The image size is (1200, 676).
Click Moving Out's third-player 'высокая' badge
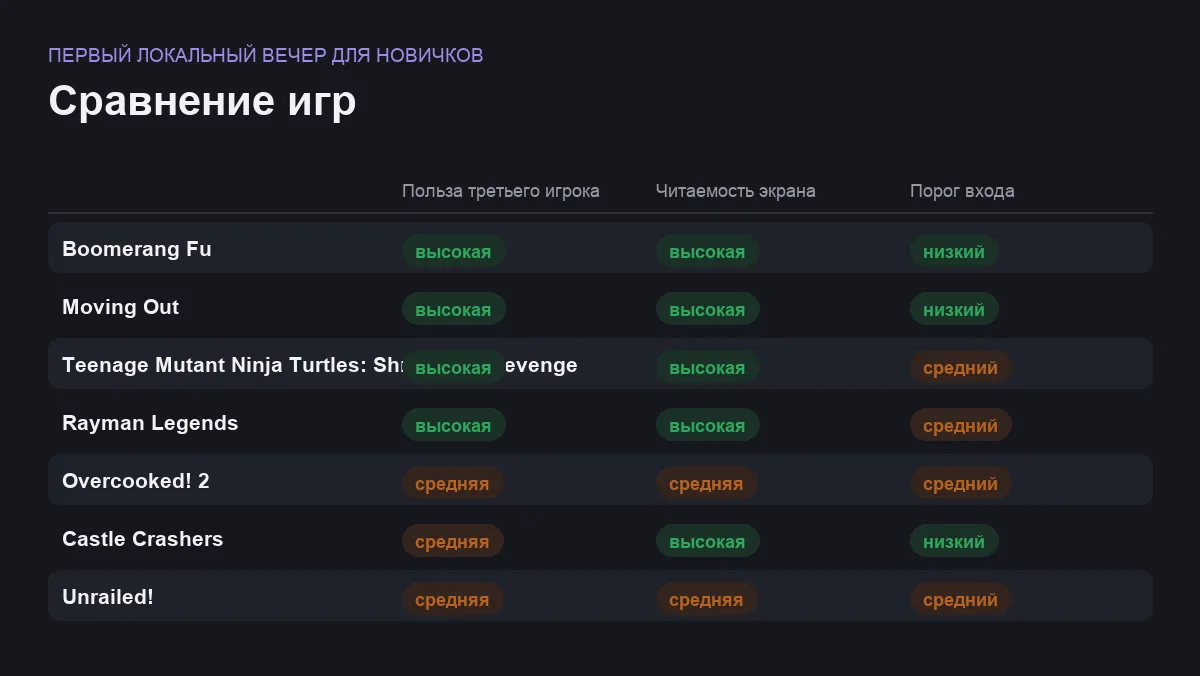[454, 309]
